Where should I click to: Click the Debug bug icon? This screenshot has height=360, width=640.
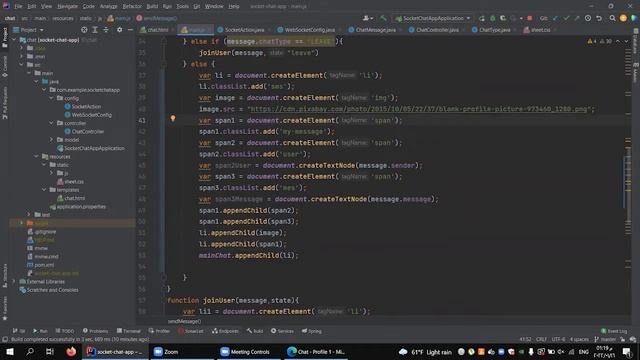(493, 18)
